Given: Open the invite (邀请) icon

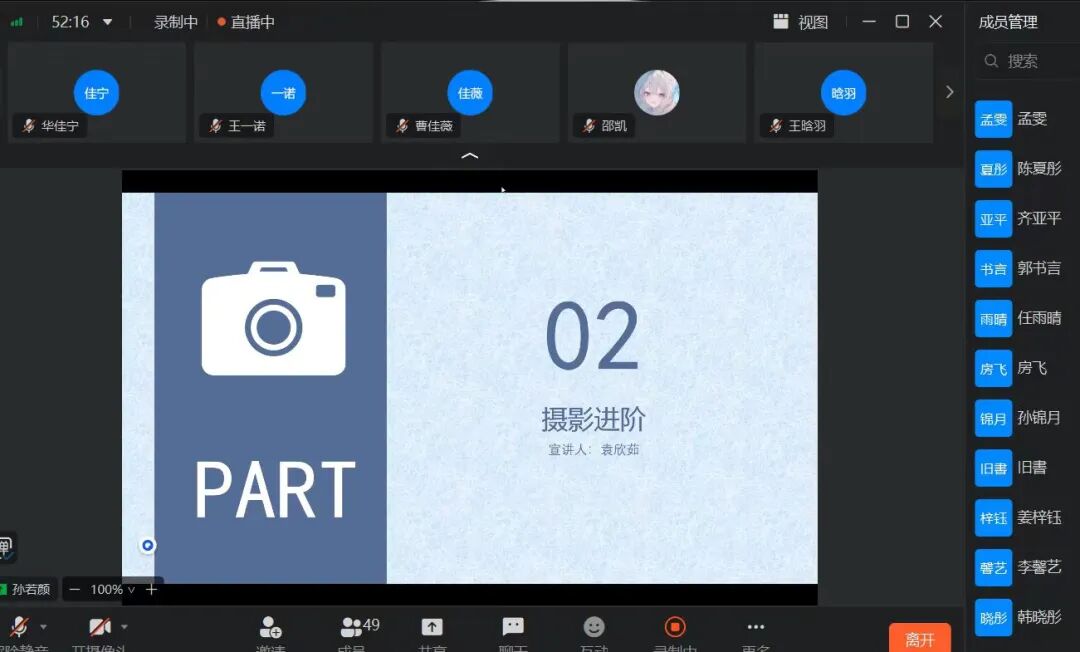Looking at the screenshot, I should coord(270,627).
